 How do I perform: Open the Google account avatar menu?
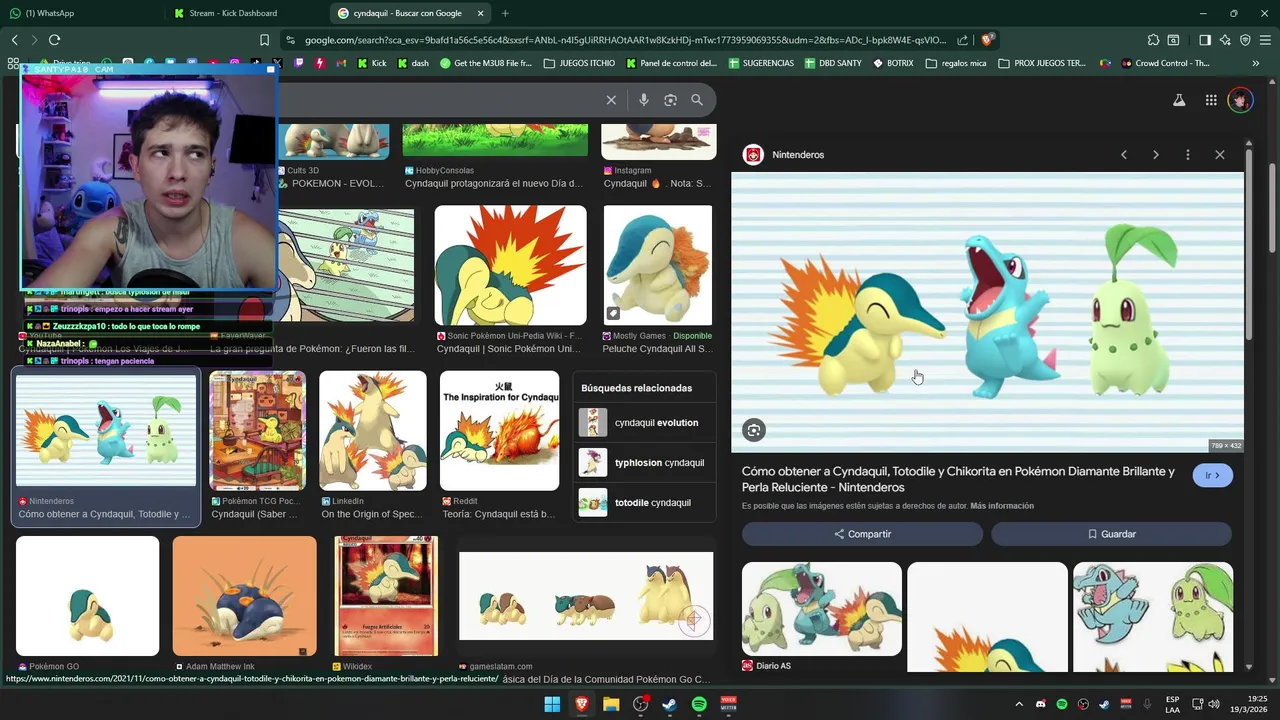[1241, 100]
